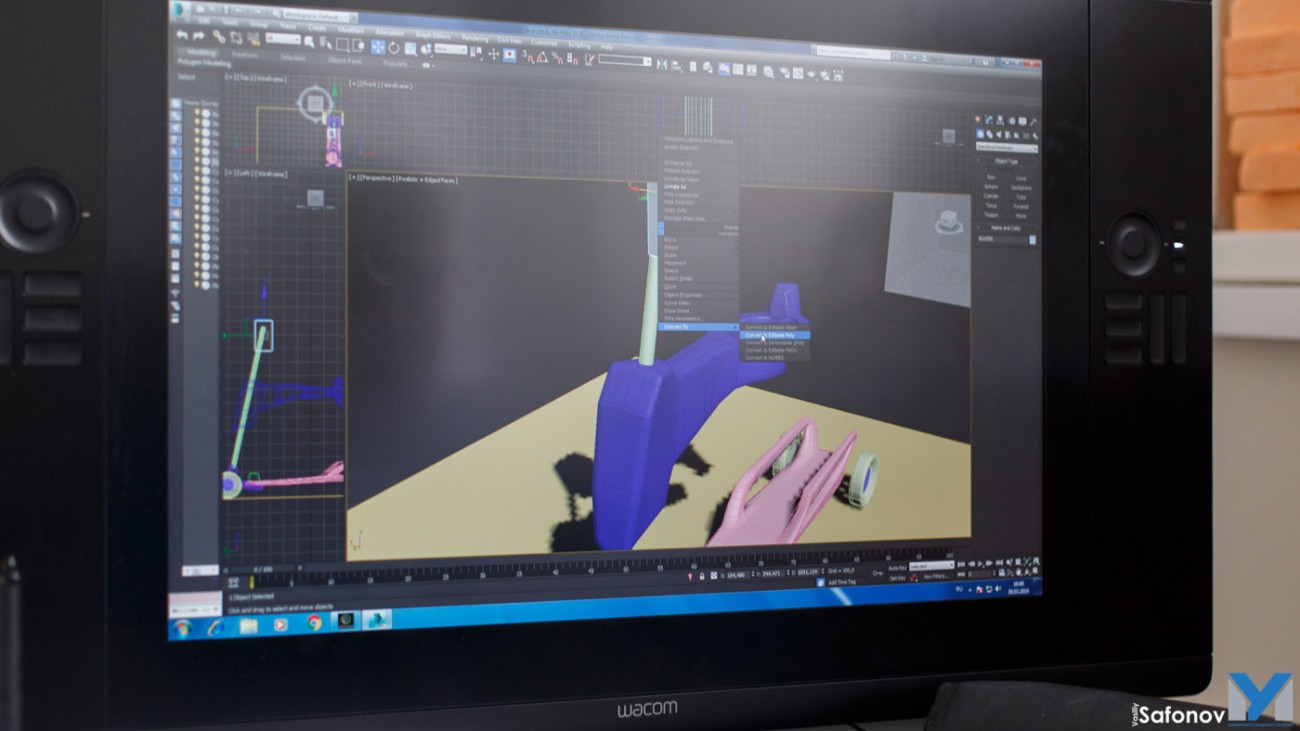Toggle the selection lock icon in the status bar

pos(702,576)
